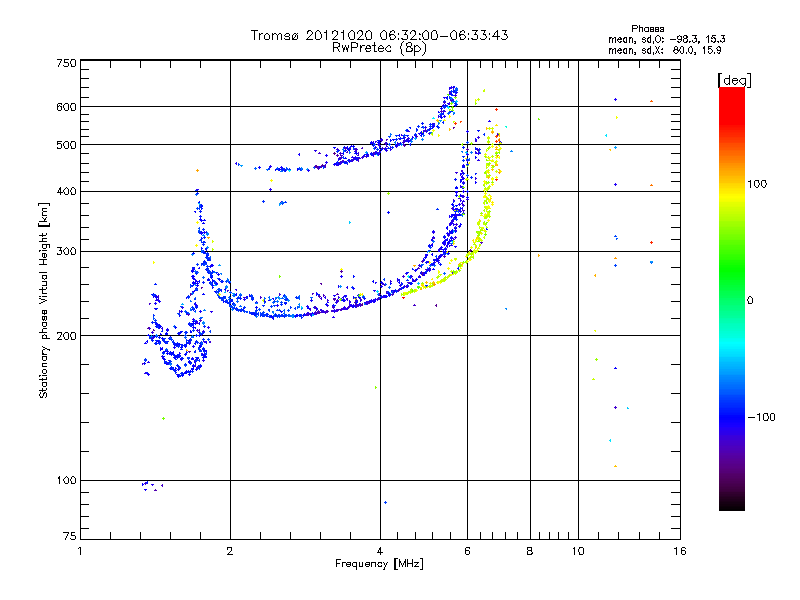Click the y-axis tick label '600'
This screenshot has height=600, width=800.
coord(66,107)
